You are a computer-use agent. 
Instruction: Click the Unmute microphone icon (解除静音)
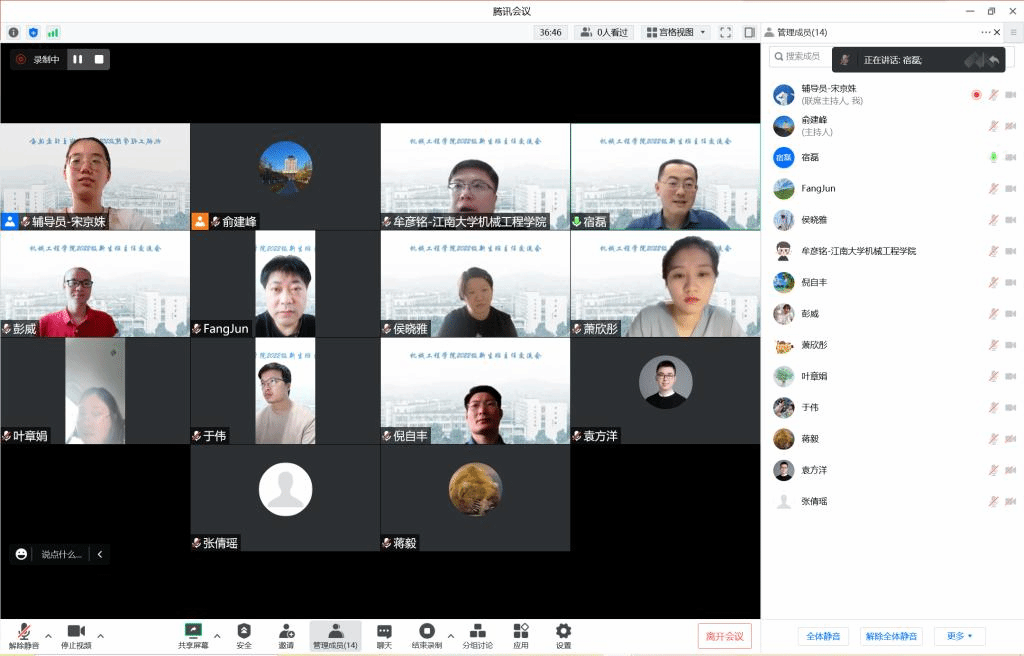click(x=23, y=635)
